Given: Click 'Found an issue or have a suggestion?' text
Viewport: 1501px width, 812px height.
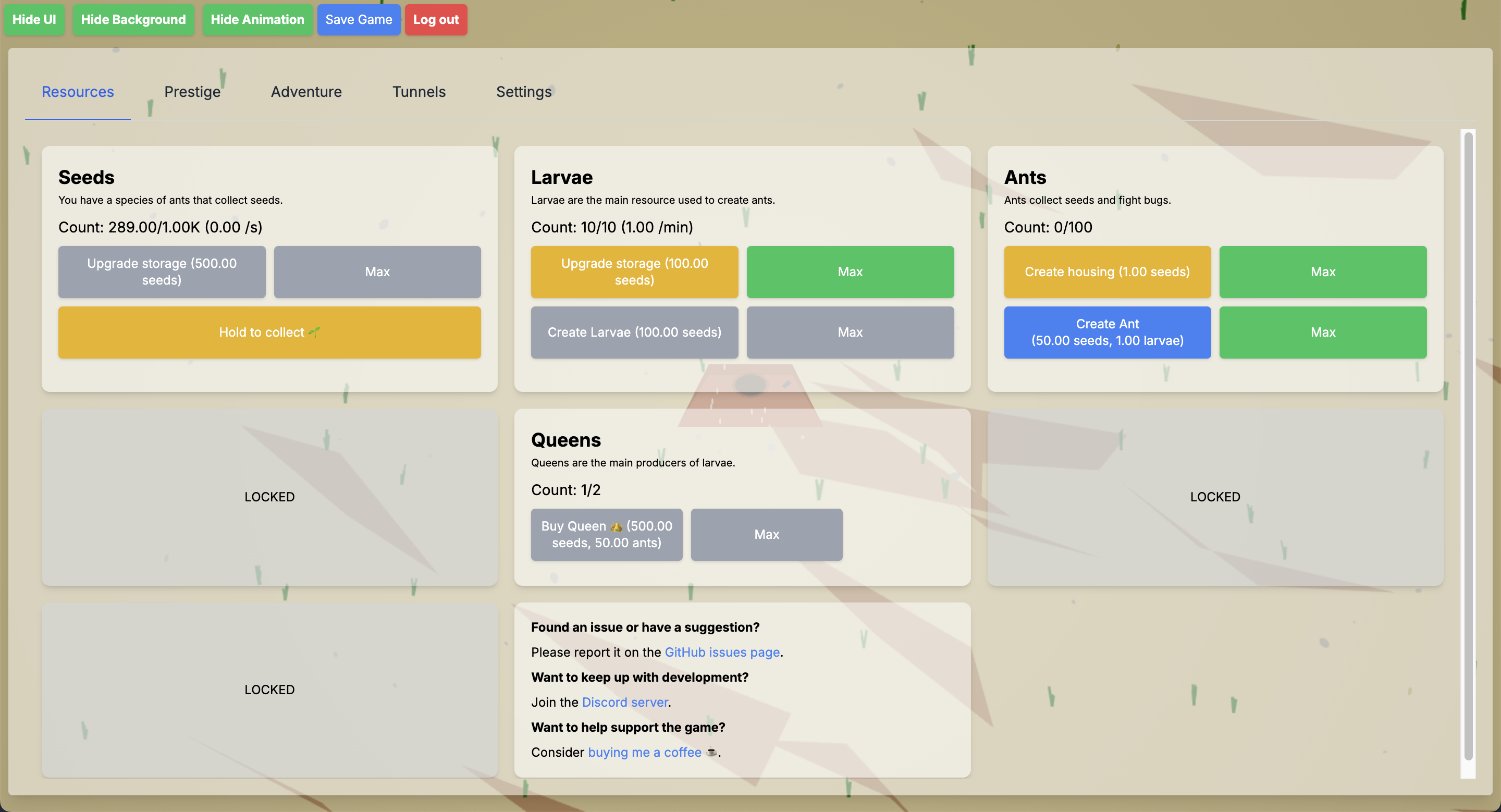Looking at the screenshot, I should click(646, 628).
